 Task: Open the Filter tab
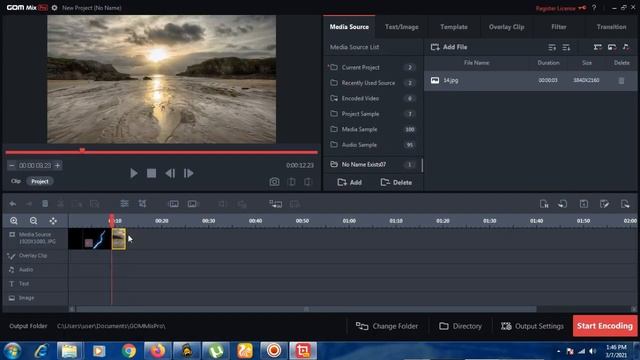(x=559, y=27)
